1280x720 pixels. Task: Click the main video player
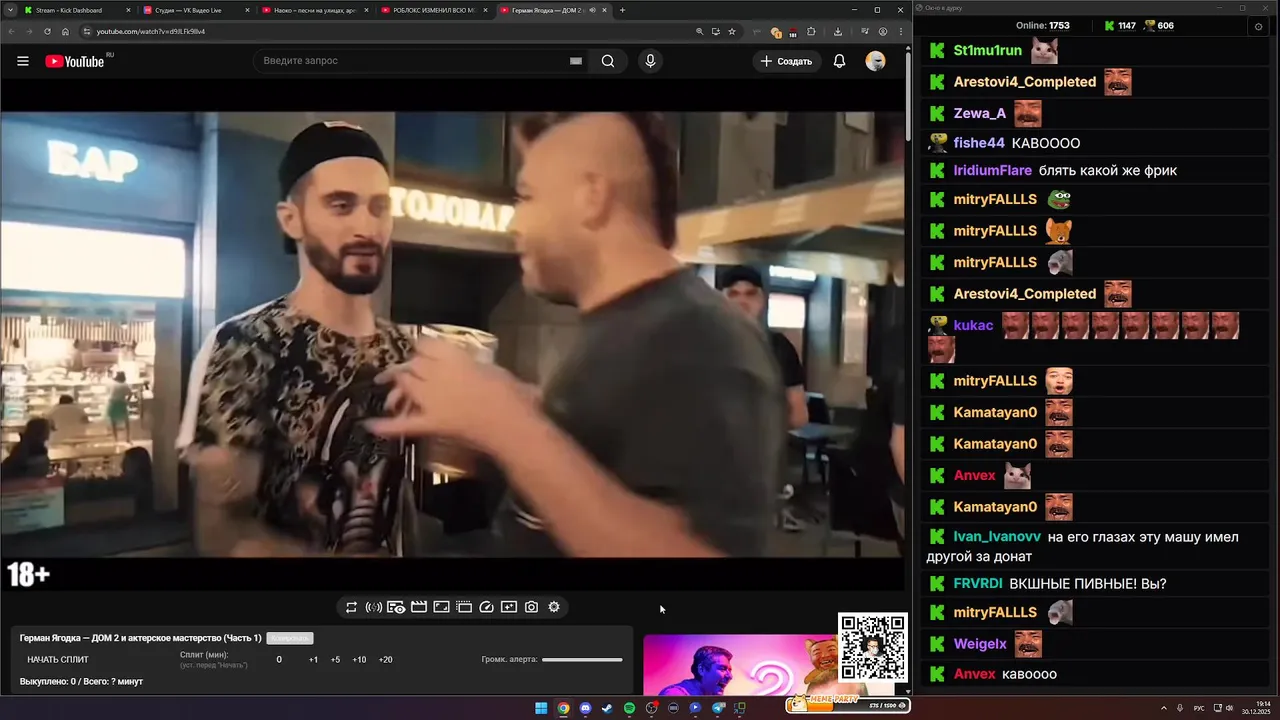pos(453,334)
